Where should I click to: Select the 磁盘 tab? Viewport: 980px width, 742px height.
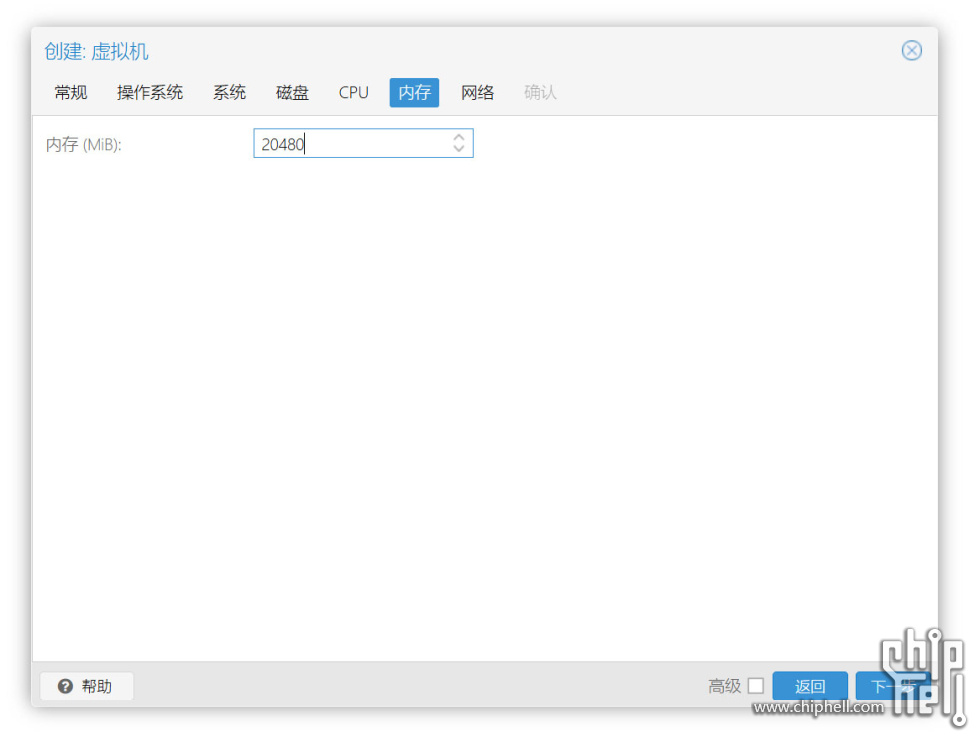[x=292, y=93]
